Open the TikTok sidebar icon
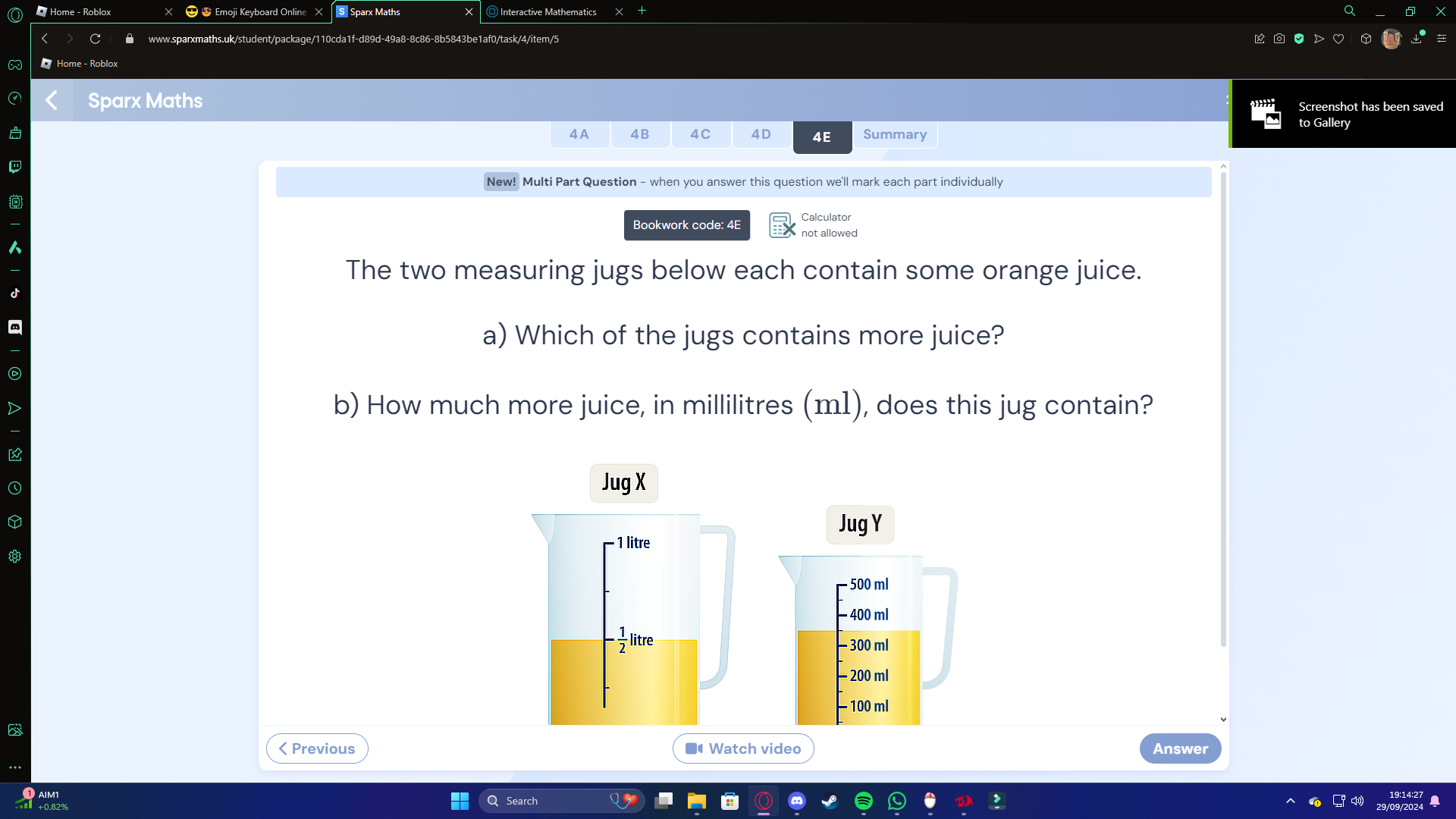The image size is (1456, 819). 14,293
